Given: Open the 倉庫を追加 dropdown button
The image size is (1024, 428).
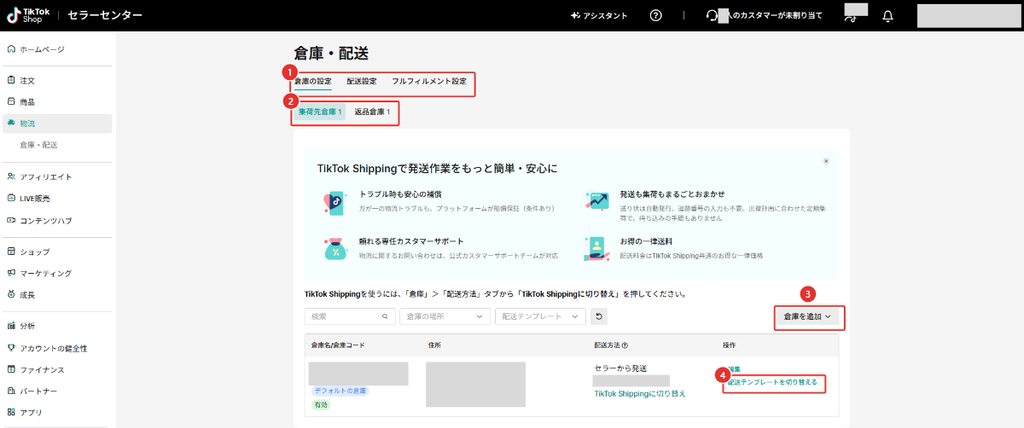Looking at the screenshot, I should click(x=808, y=317).
